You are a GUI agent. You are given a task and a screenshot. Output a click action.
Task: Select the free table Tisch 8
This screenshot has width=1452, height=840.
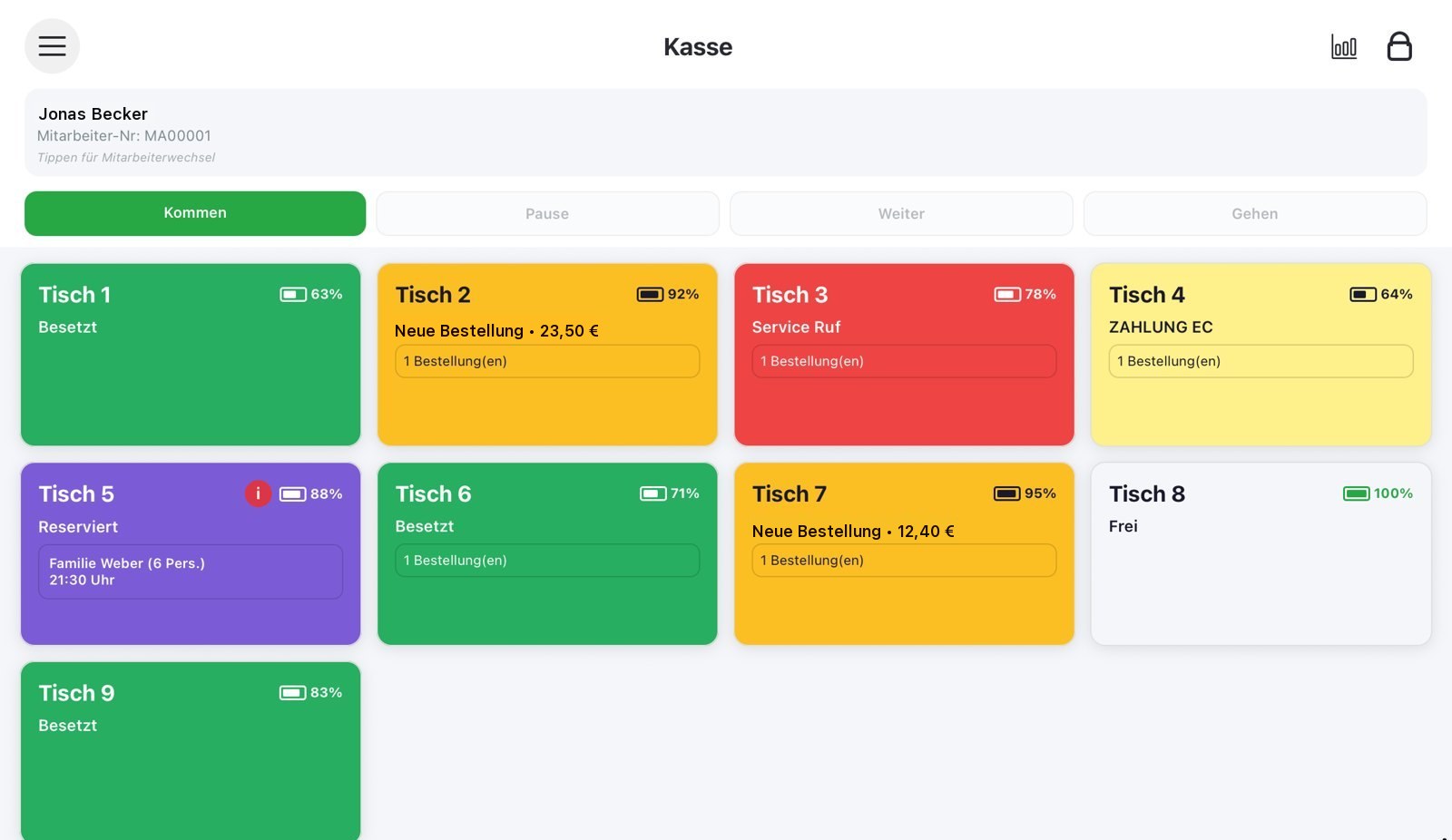click(1261, 554)
